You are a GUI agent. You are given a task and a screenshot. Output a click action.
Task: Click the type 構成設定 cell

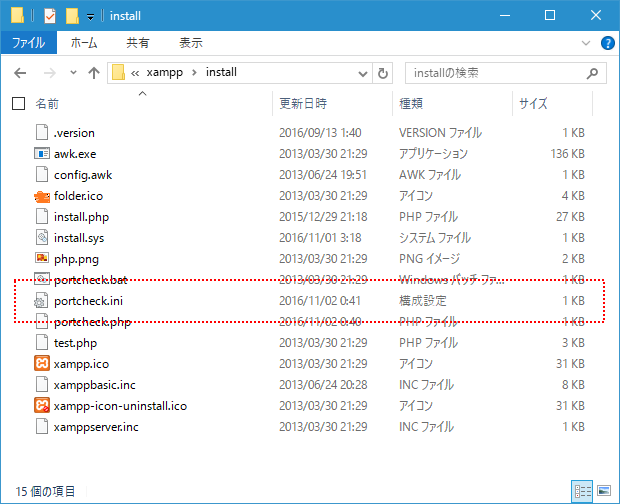tap(423, 301)
